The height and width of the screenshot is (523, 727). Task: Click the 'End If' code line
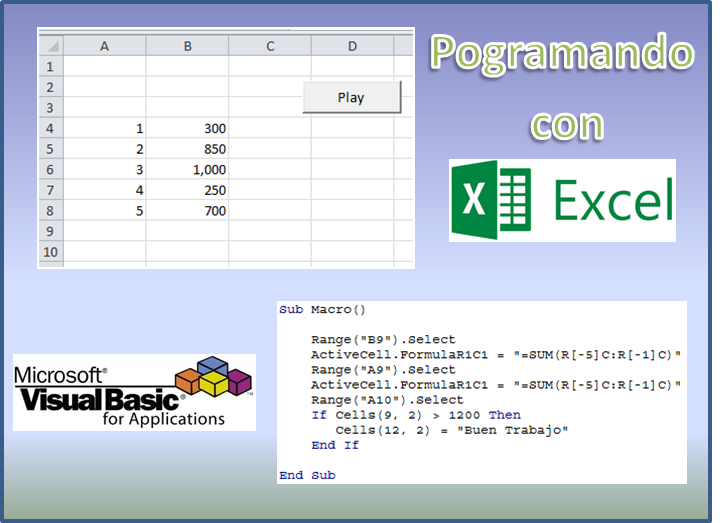tap(335, 445)
